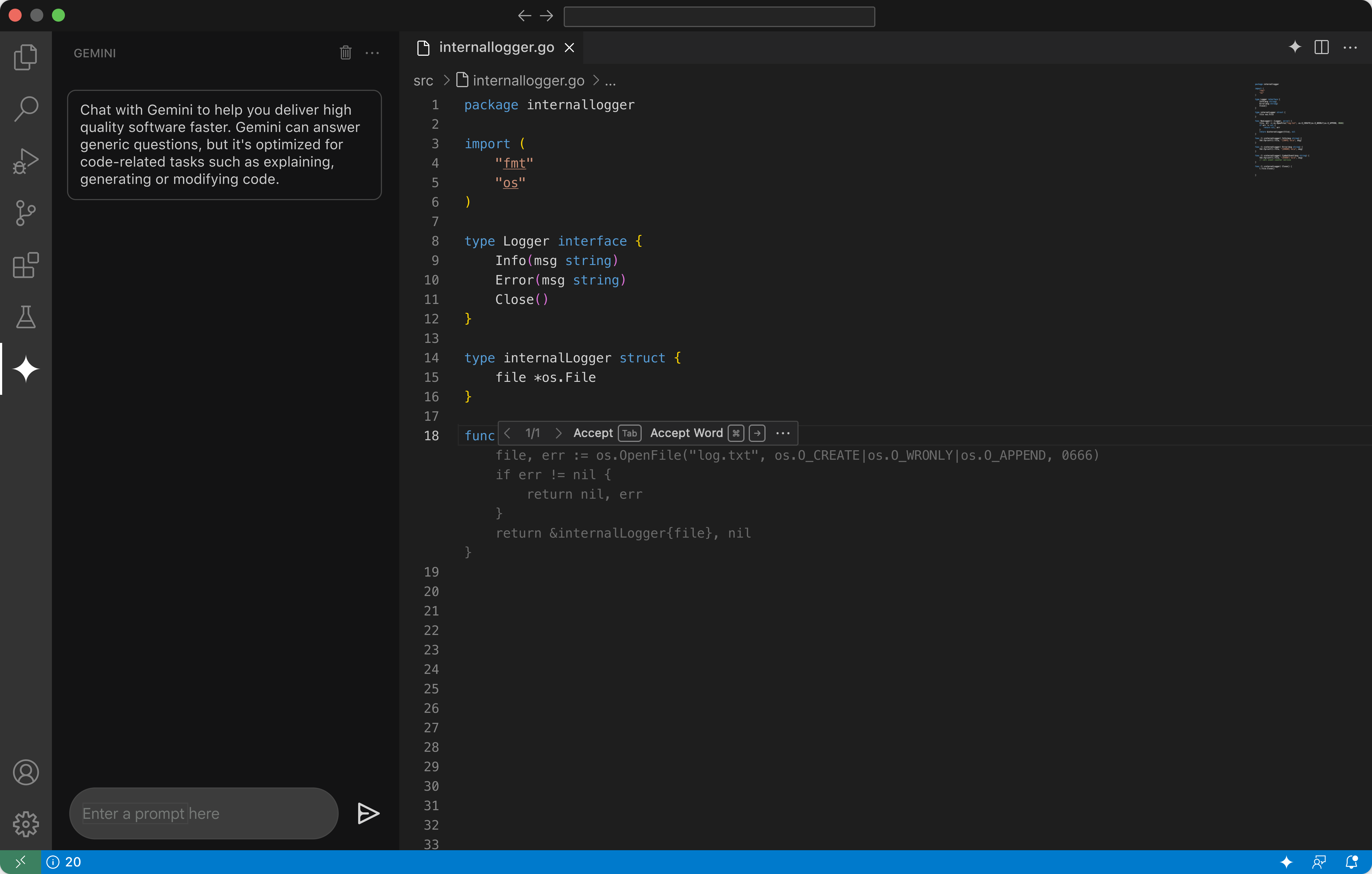Select the Gemini sparkle icon in activity bar

pos(25,369)
